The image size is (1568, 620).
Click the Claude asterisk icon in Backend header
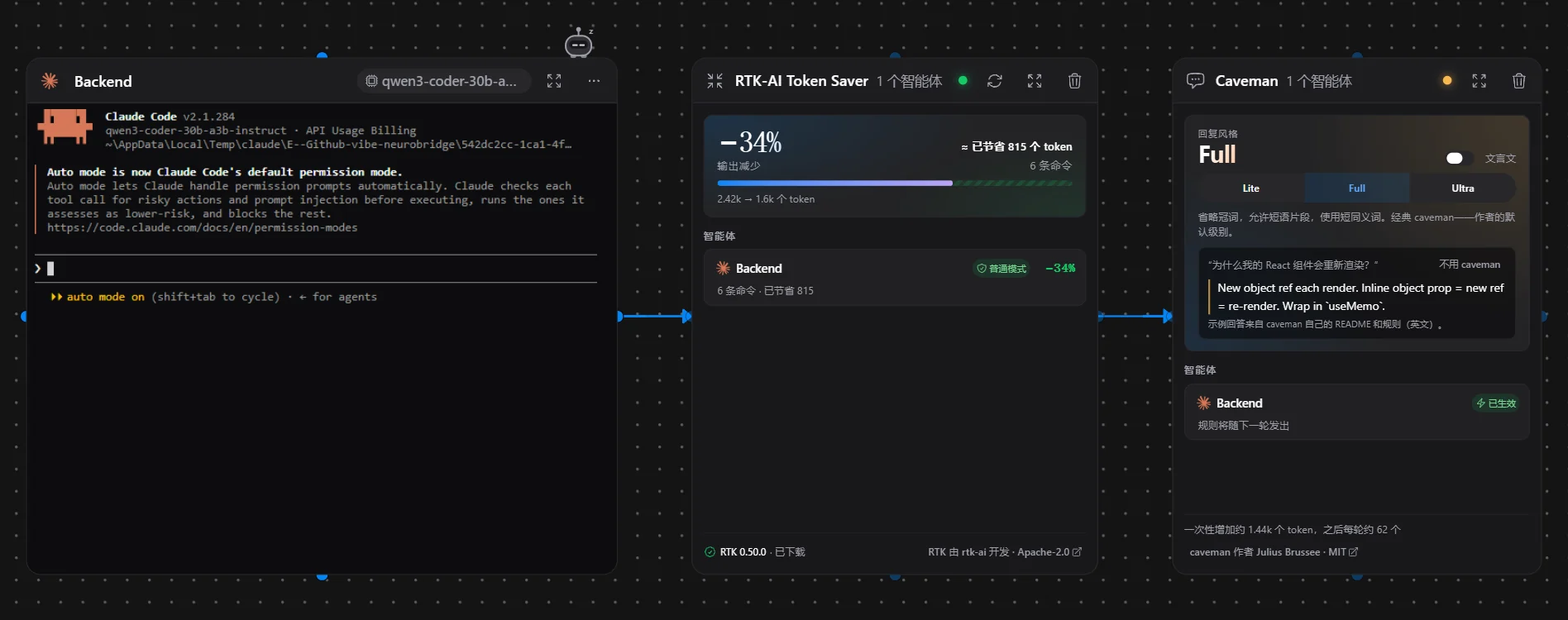(x=50, y=81)
